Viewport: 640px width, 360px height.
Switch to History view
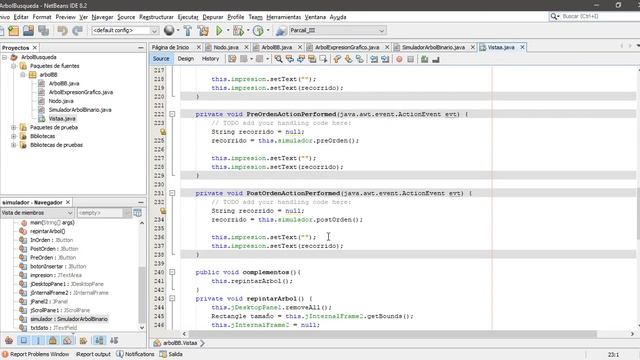[210, 59]
